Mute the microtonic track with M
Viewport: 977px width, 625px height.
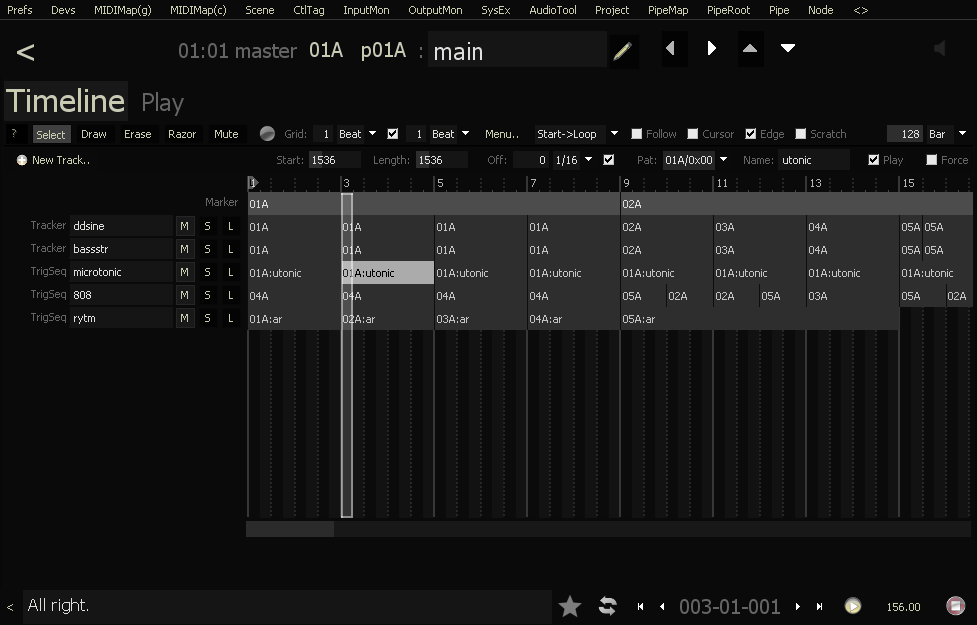[x=184, y=272]
